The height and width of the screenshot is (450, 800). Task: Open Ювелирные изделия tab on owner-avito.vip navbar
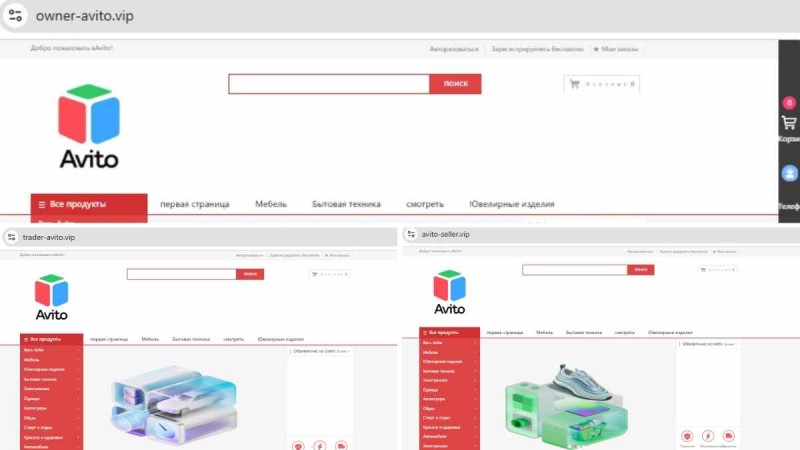(x=512, y=204)
